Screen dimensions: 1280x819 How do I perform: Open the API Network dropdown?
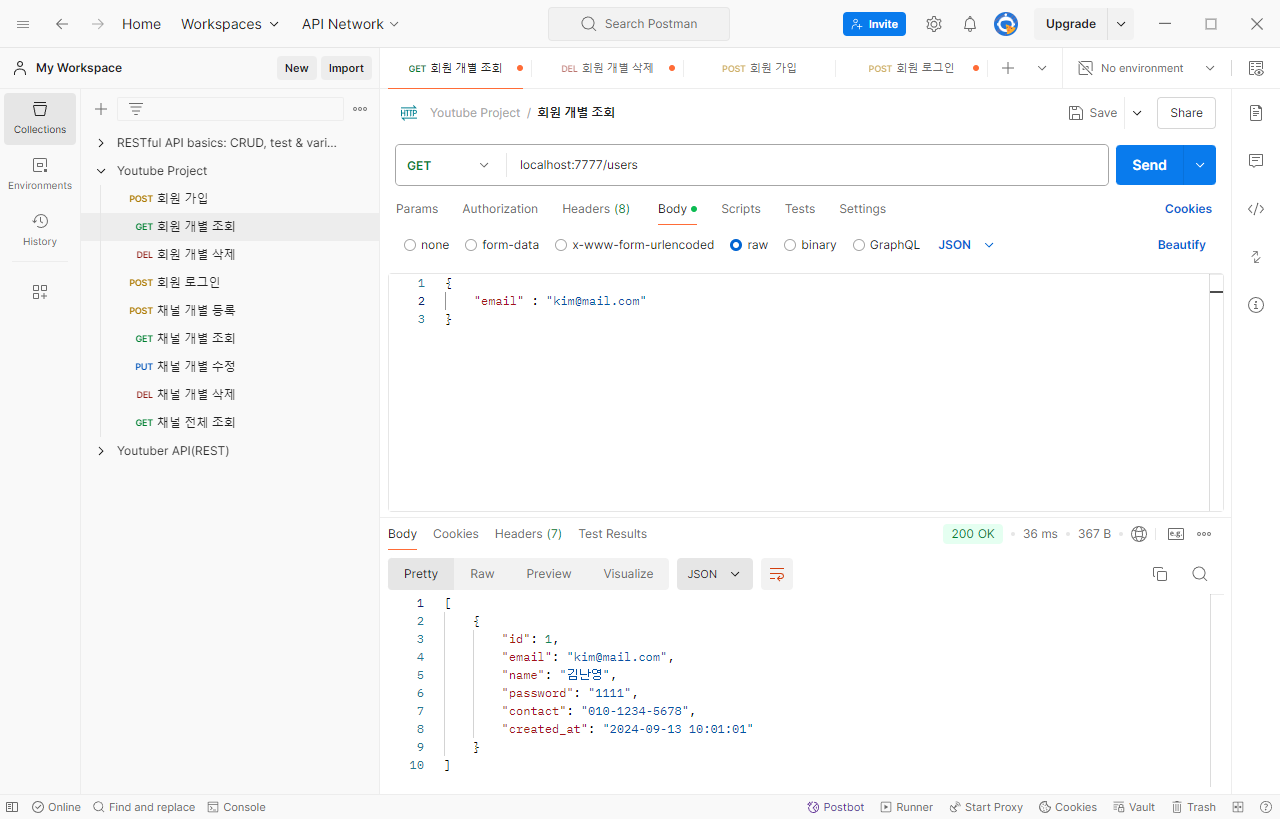tap(350, 24)
